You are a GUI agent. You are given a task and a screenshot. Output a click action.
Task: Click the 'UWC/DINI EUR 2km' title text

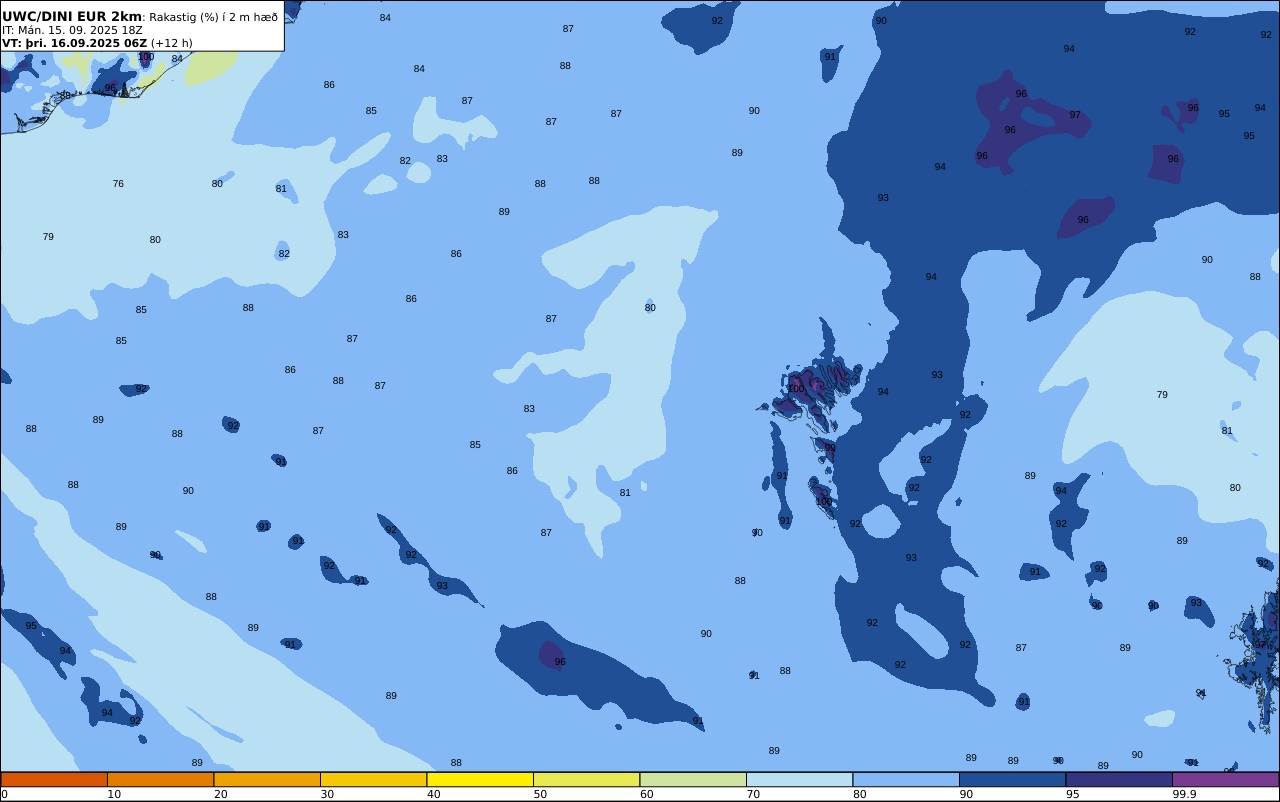point(72,17)
